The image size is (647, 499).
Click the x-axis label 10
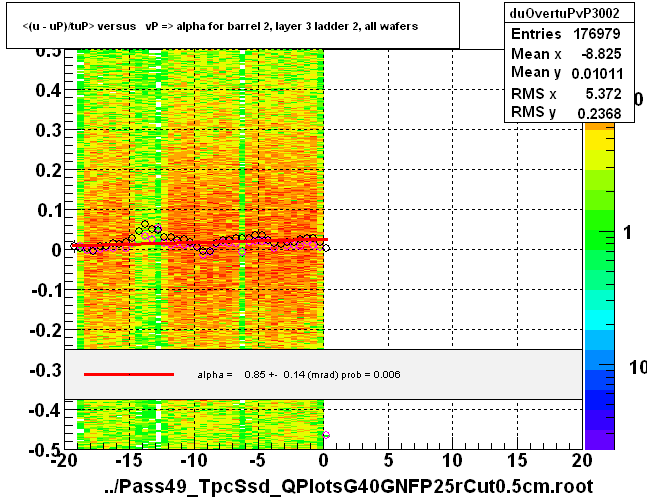[453, 460]
